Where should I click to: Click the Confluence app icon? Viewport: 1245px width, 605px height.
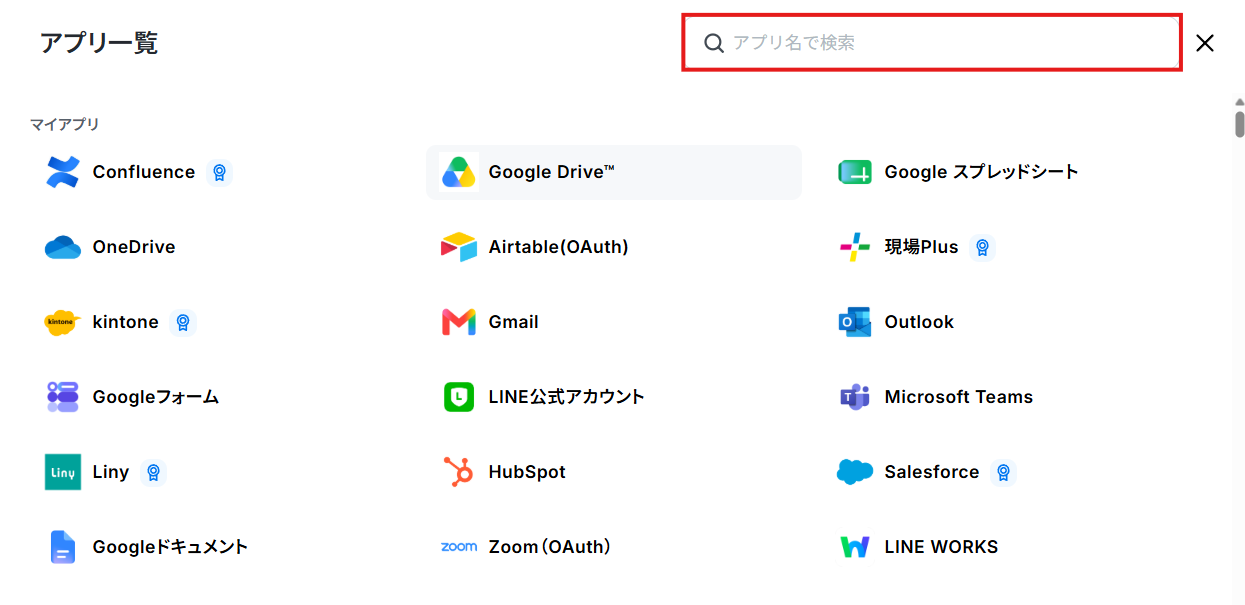[63, 172]
